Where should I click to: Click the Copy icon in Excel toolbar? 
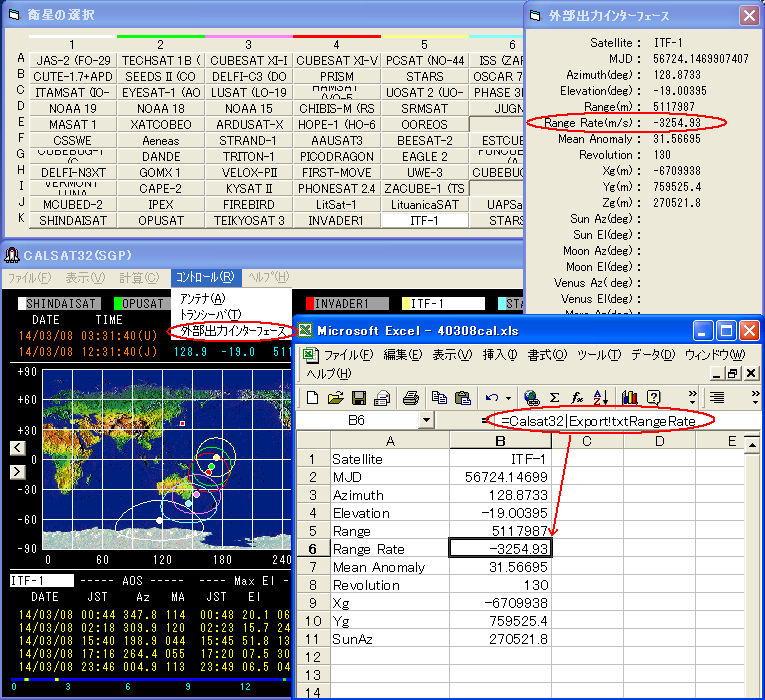click(439, 398)
